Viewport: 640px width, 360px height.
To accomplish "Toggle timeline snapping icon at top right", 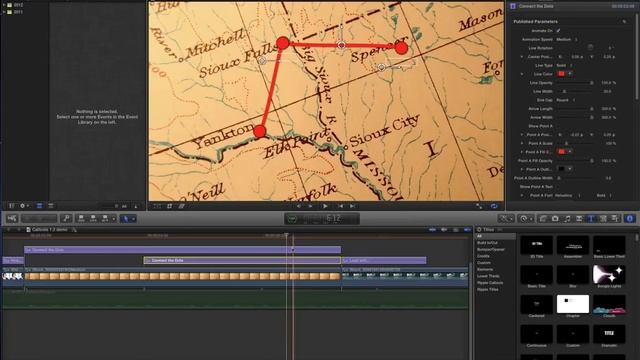I will (467, 230).
